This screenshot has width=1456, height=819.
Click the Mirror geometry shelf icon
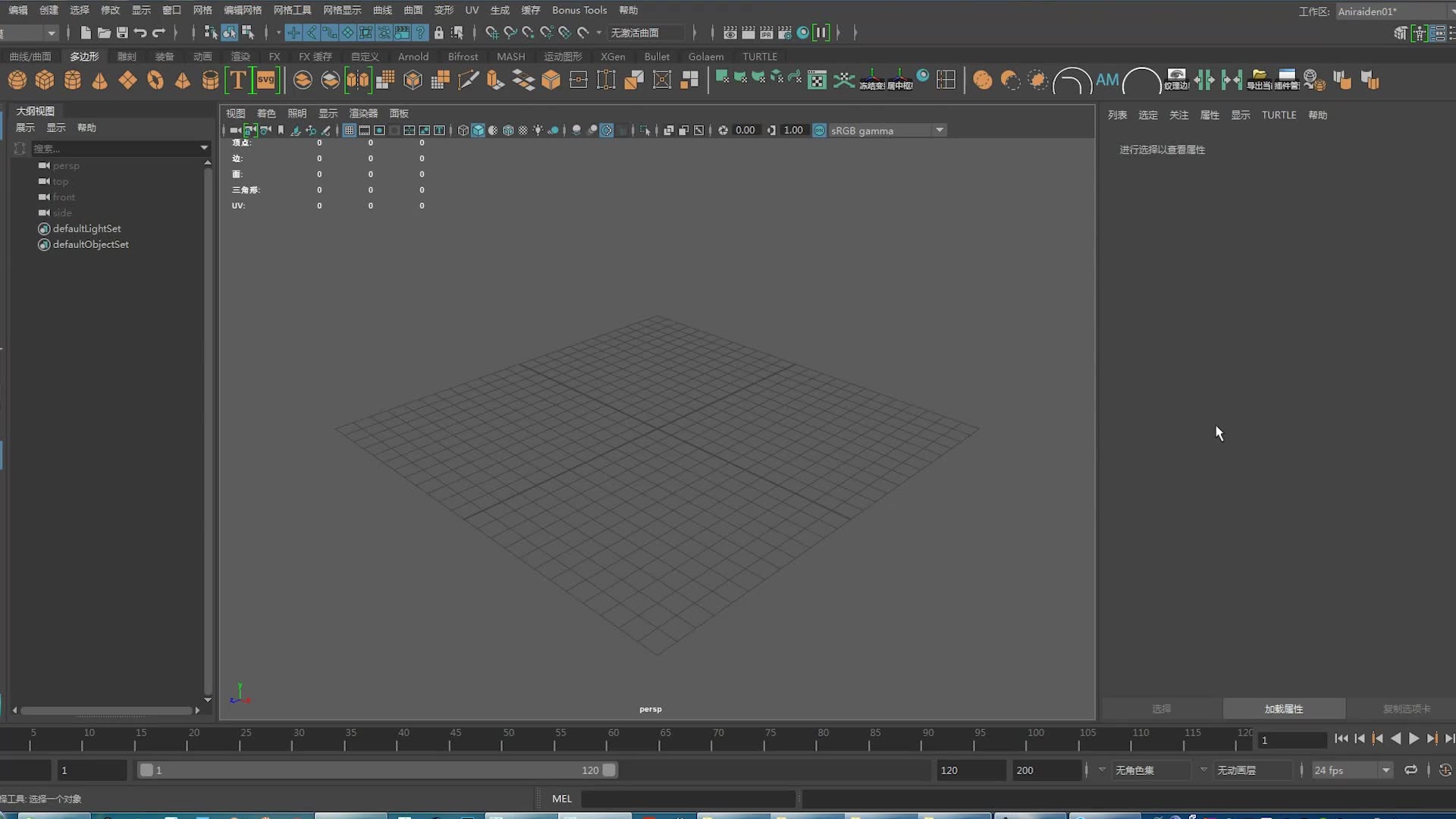click(357, 80)
